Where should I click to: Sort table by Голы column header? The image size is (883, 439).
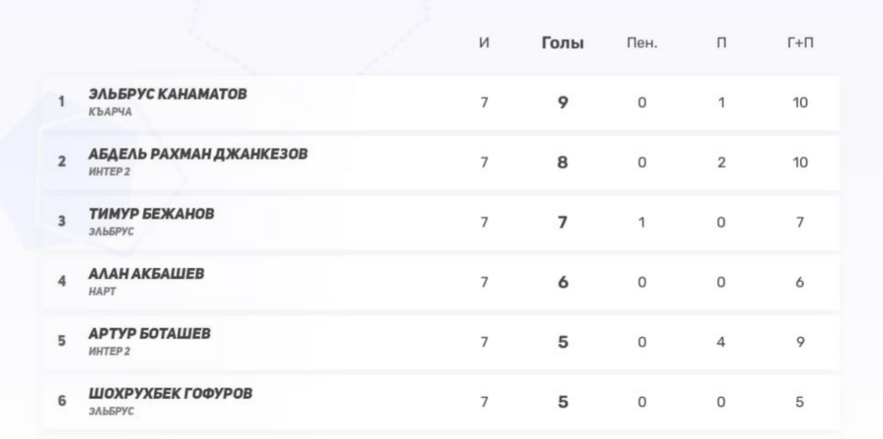point(562,44)
